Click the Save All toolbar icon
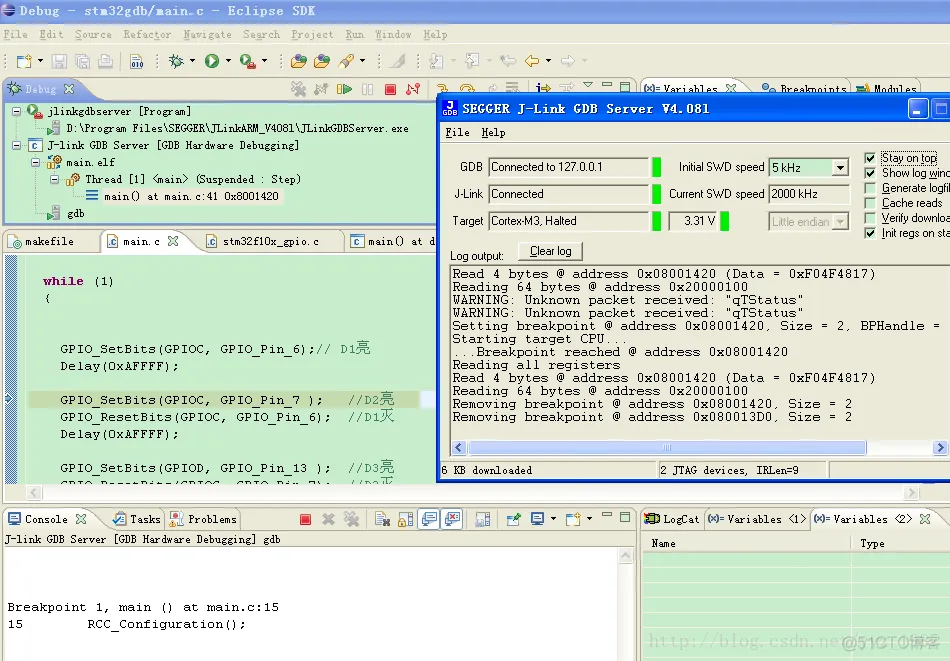Screen dimensions: 950x661 82,61
